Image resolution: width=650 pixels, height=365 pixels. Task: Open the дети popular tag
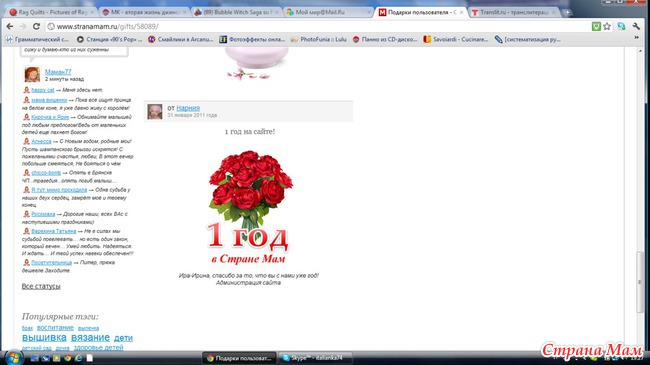click(x=123, y=338)
